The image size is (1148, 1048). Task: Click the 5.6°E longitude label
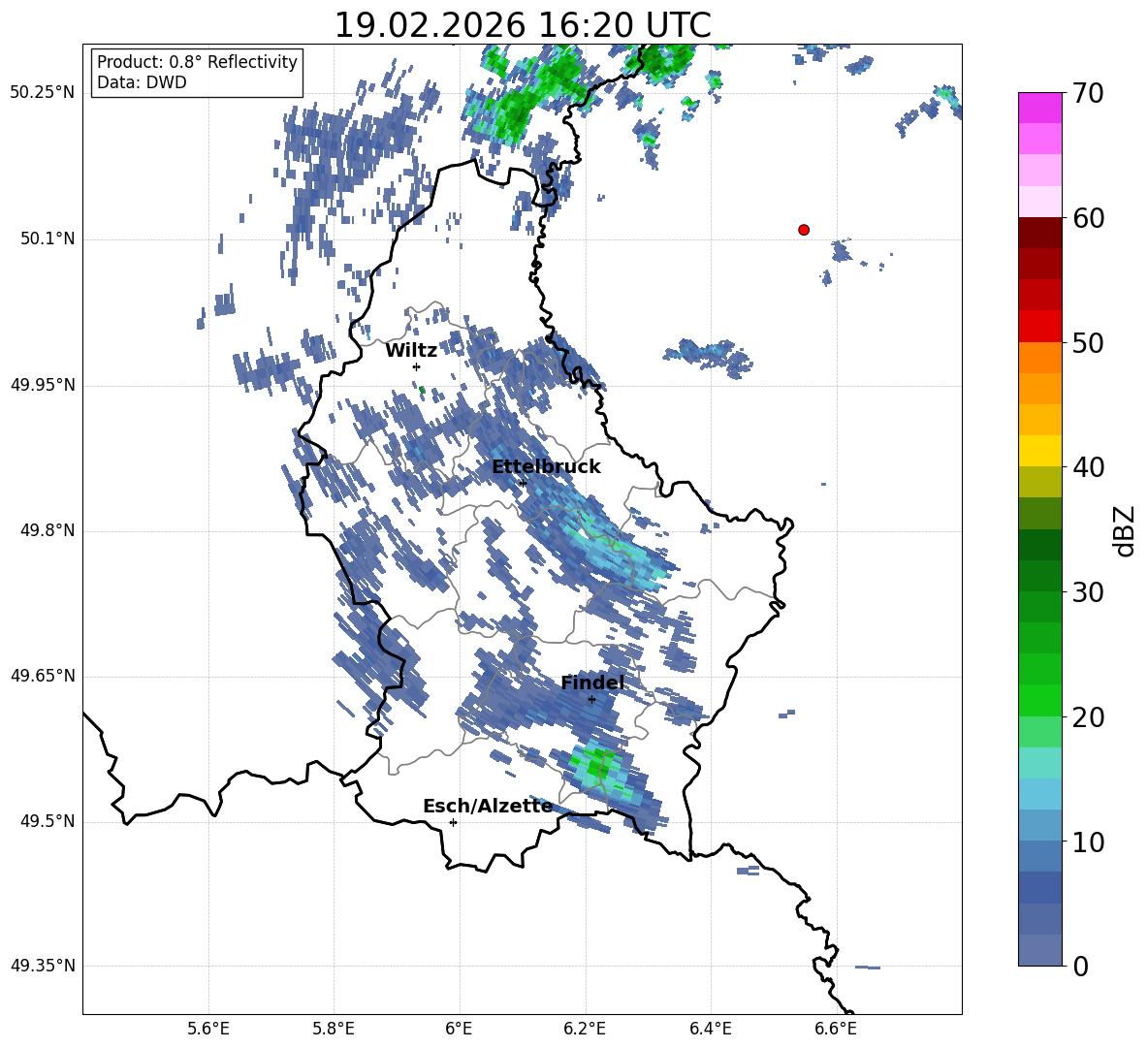click(208, 1029)
